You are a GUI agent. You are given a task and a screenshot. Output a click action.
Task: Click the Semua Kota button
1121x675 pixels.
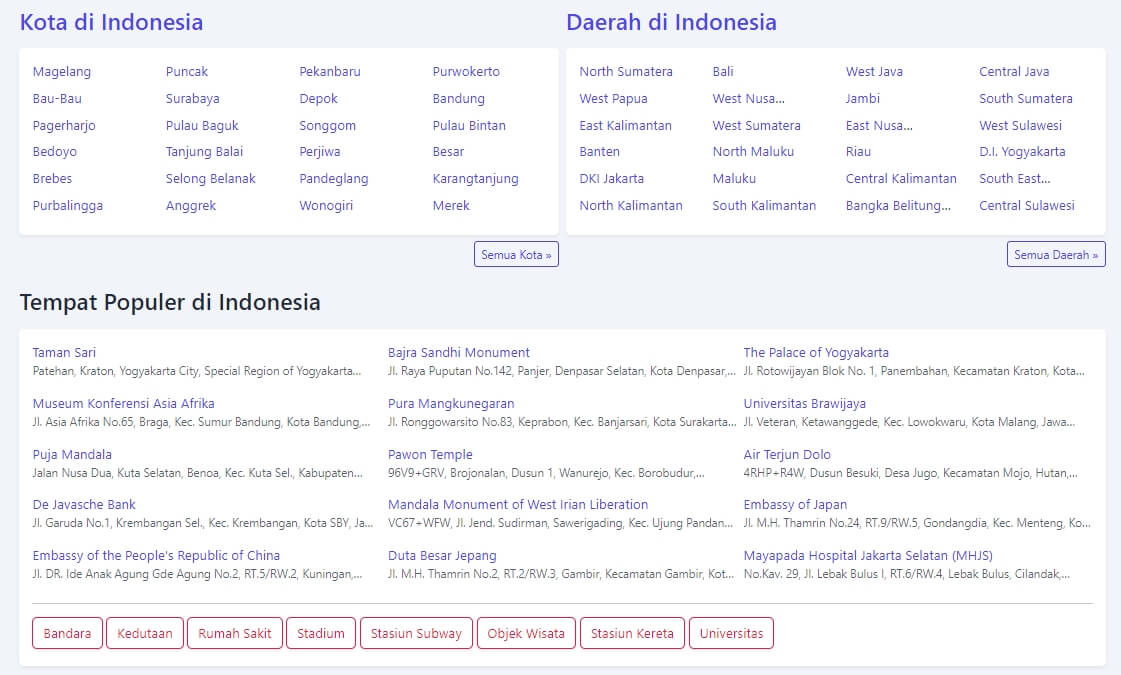tap(516, 254)
